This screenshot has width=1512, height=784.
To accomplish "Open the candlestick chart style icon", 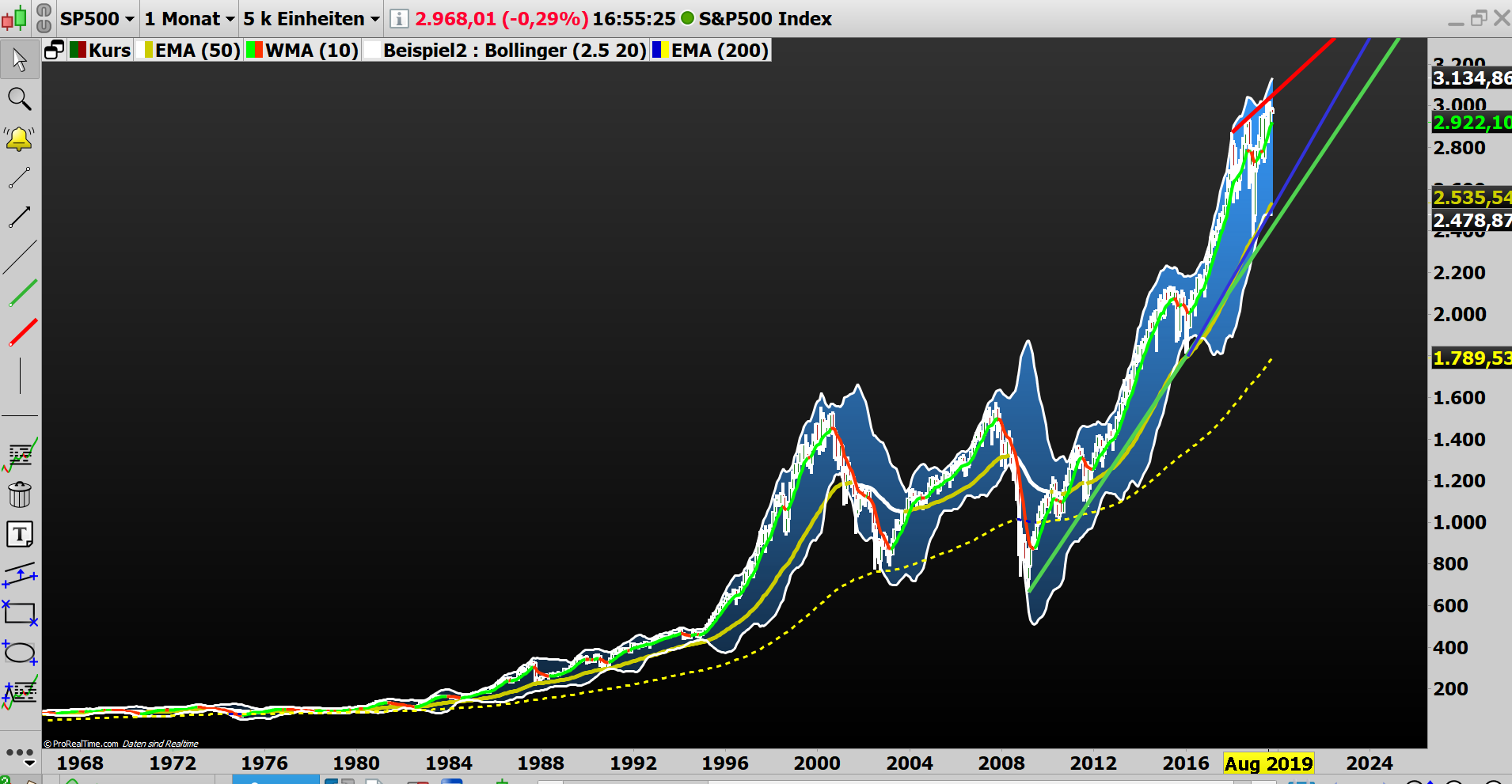I will tap(14, 18).
